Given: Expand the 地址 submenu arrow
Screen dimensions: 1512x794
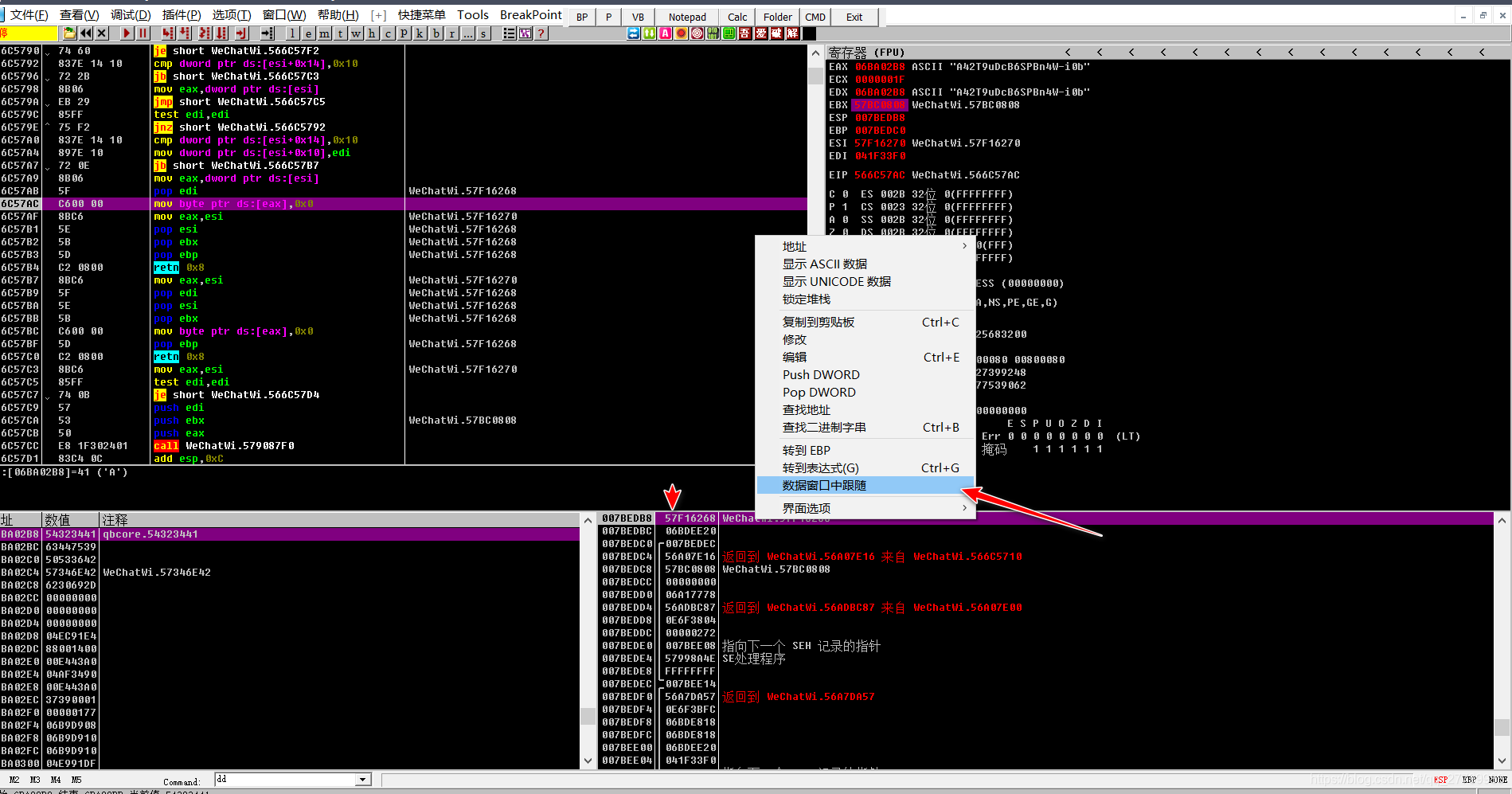Looking at the screenshot, I should tap(964, 246).
